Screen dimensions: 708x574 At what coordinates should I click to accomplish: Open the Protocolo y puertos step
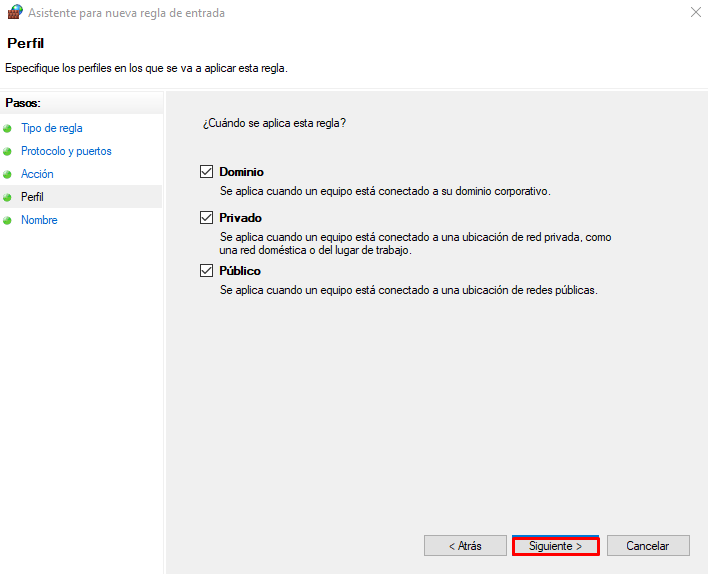click(66, 151)
